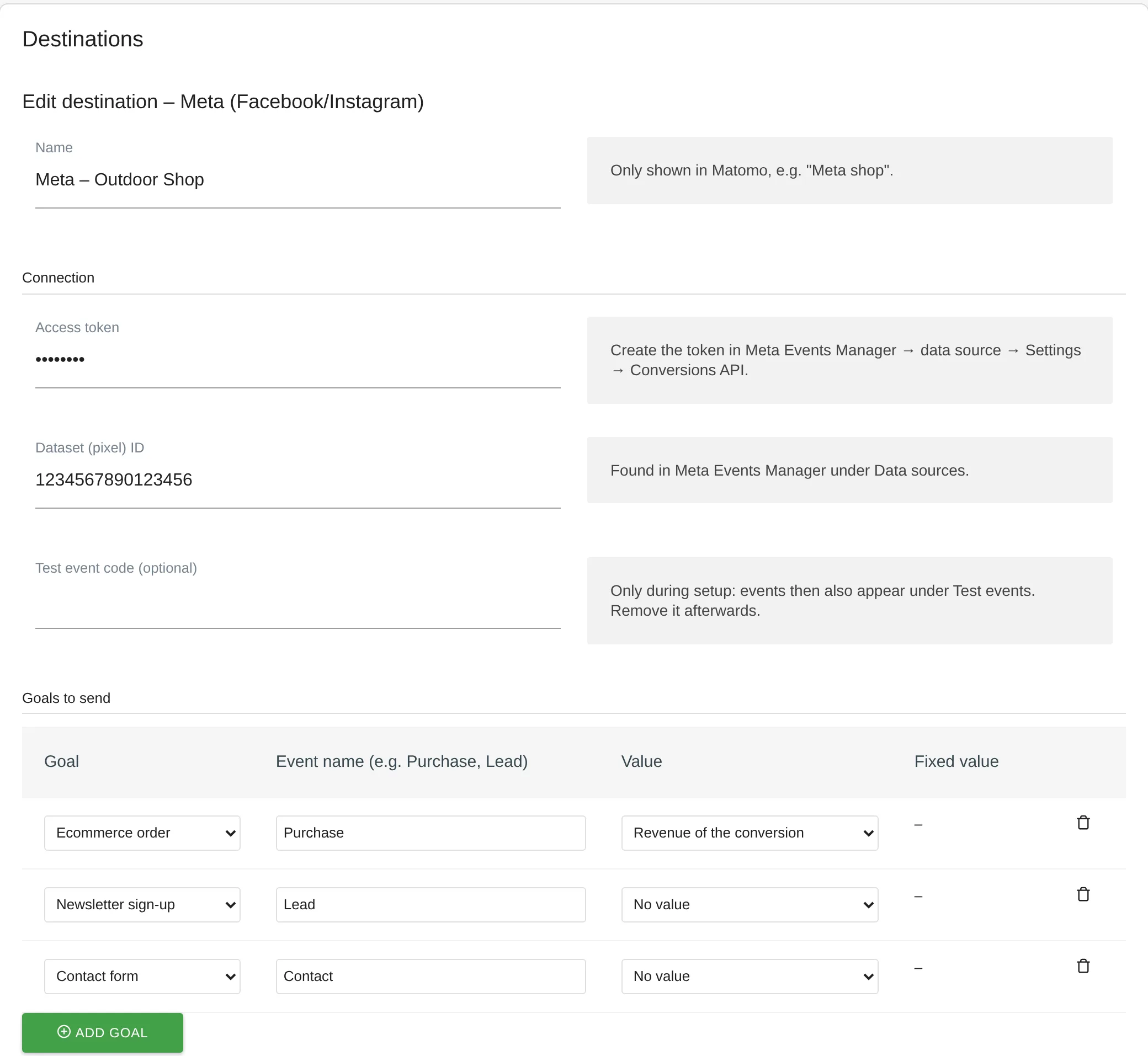Click the Test event code (optional) label

[116, 568]
